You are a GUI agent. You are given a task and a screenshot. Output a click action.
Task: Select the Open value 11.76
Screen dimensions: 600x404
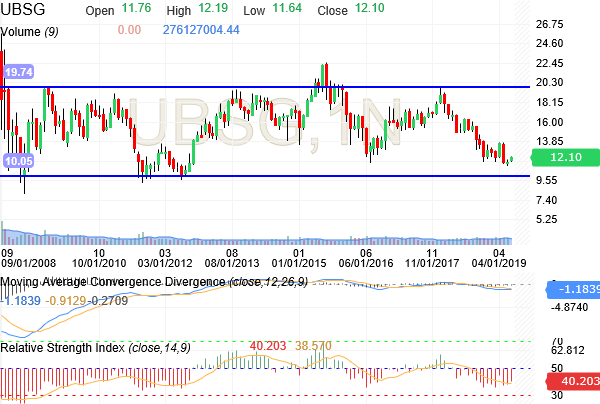[137, 8]
